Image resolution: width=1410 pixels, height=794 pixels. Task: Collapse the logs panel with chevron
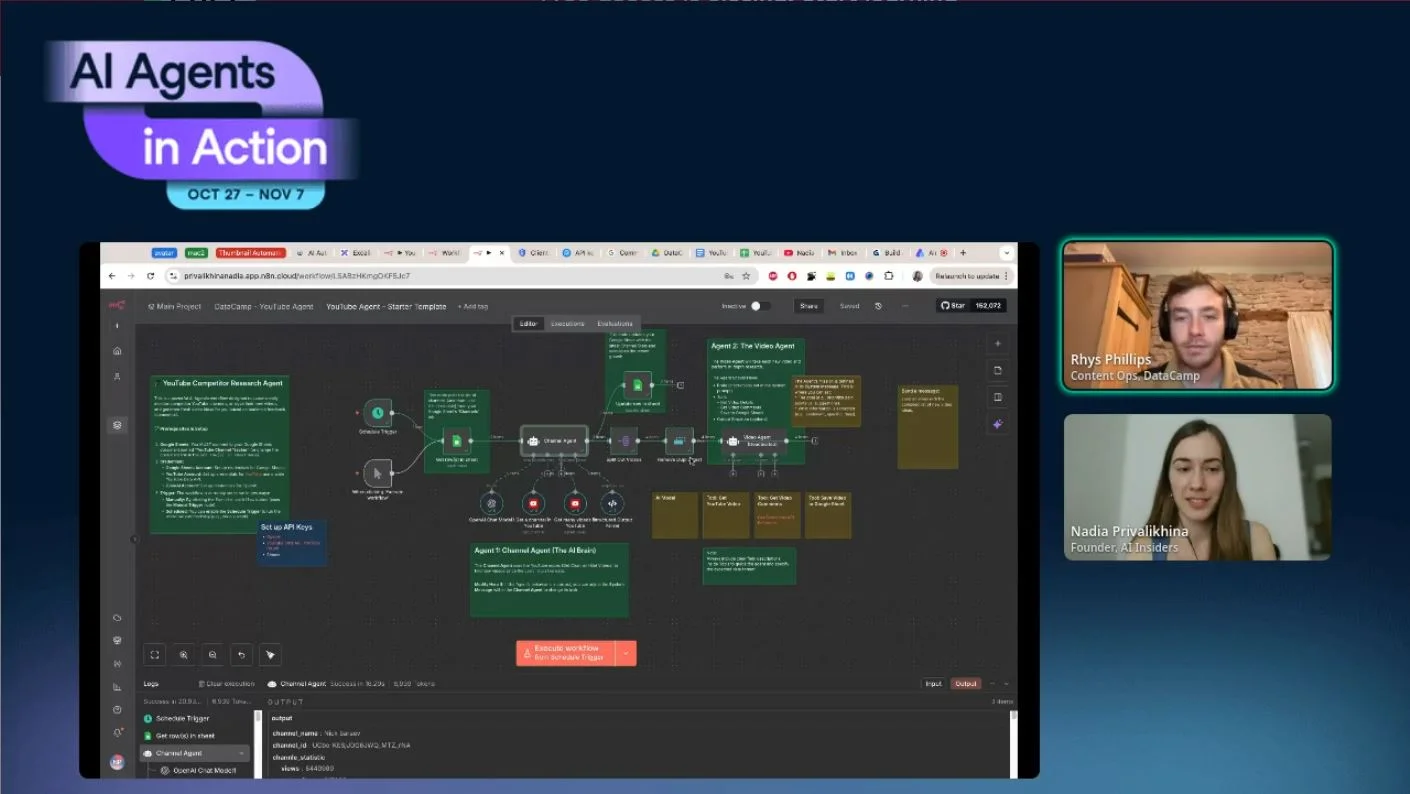(1006, 684)
